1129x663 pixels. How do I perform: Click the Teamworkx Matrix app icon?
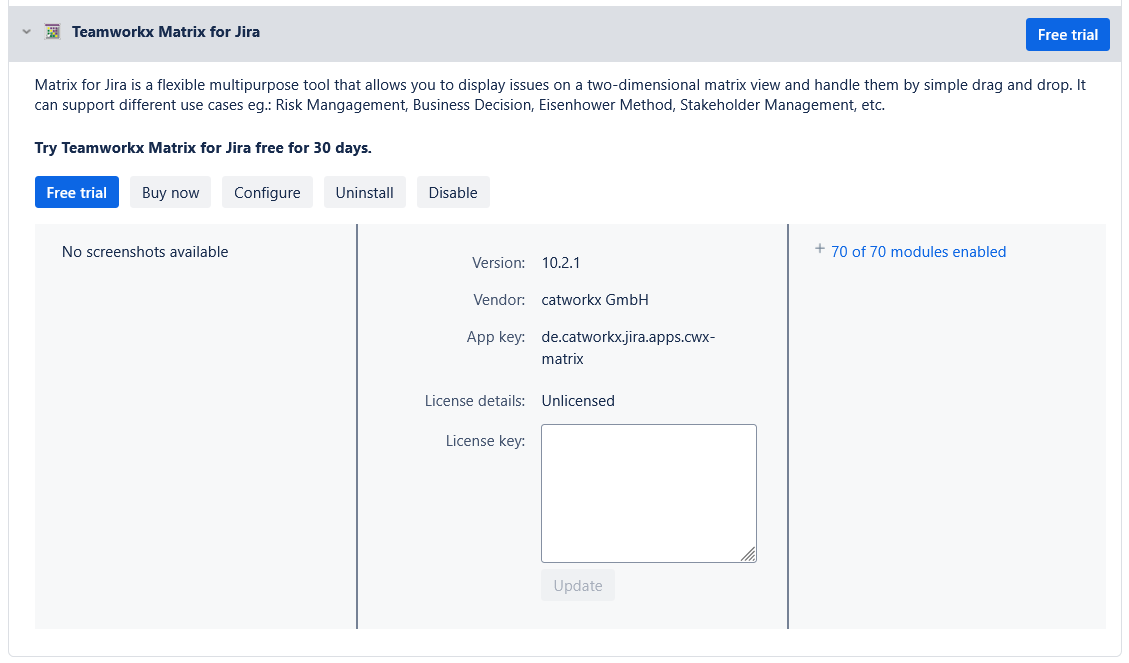[x=53, y=32]
